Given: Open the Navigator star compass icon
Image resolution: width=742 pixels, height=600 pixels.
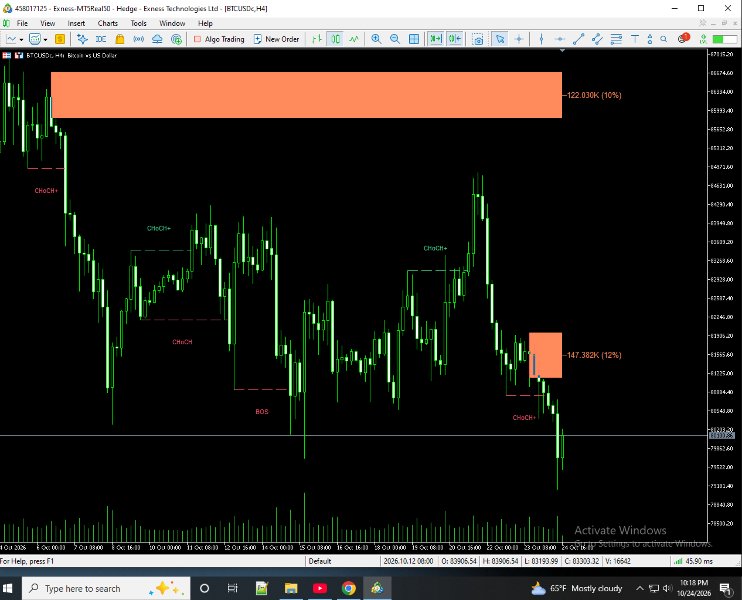Looking at the screenshot, I should coord(82,39).
